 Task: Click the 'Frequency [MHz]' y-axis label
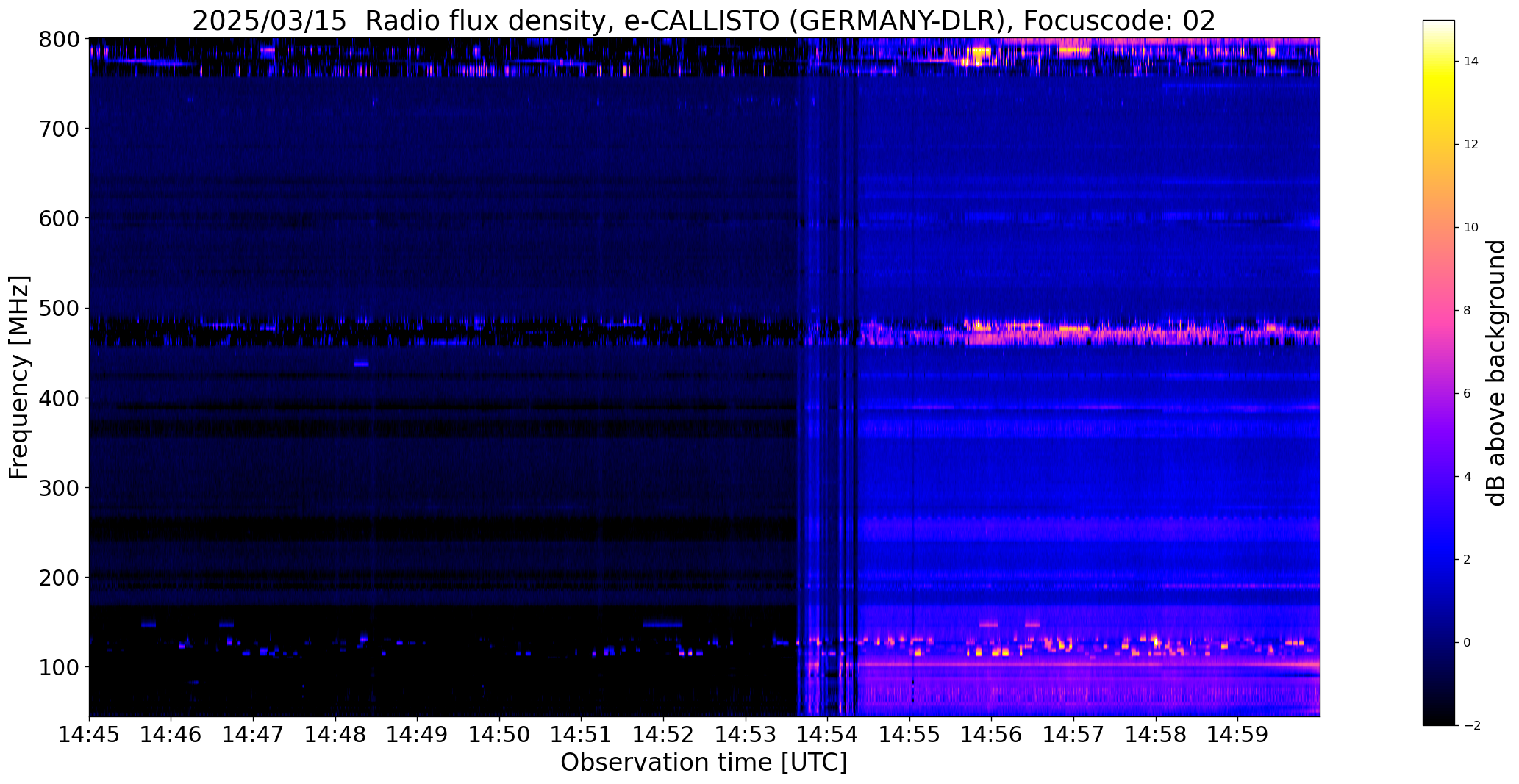(x=19, y=378)
